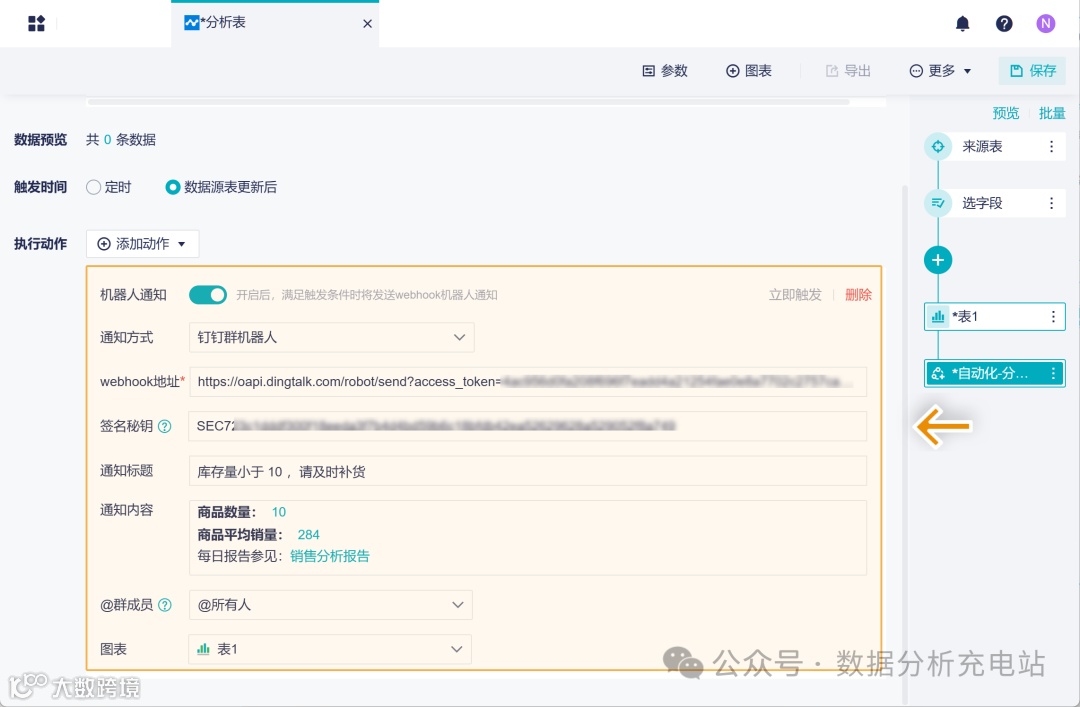This screenshot has width=1080, height=707.
Task: Click the 通知标题 input field
Action: 528,471
